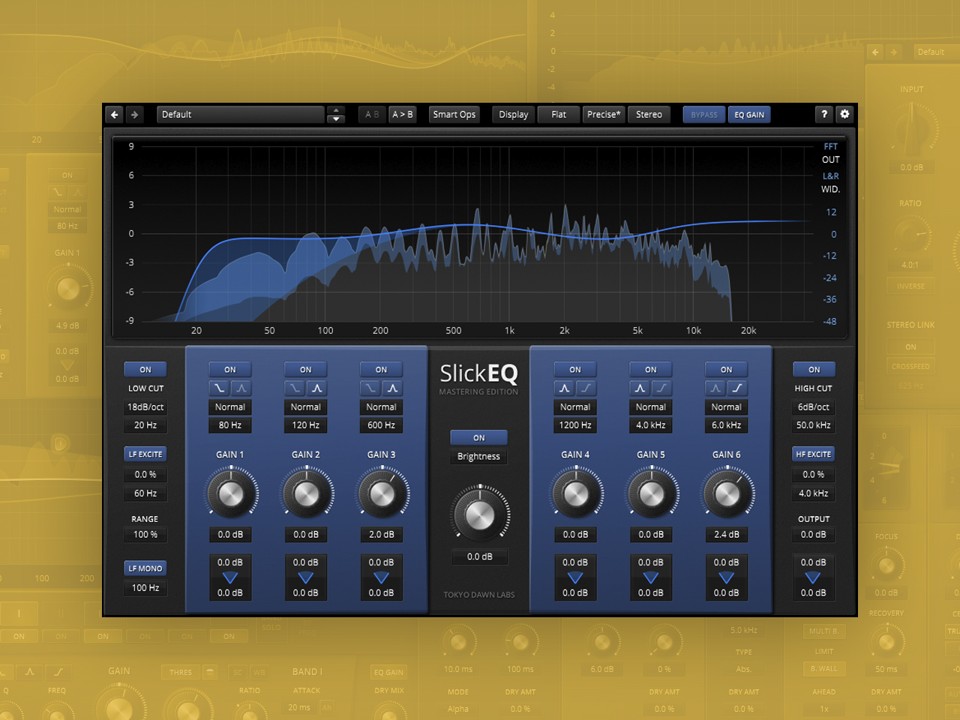Open the 6dB/oct high cut slope selector
960x720 pixels.
click(x=814, y=407)
